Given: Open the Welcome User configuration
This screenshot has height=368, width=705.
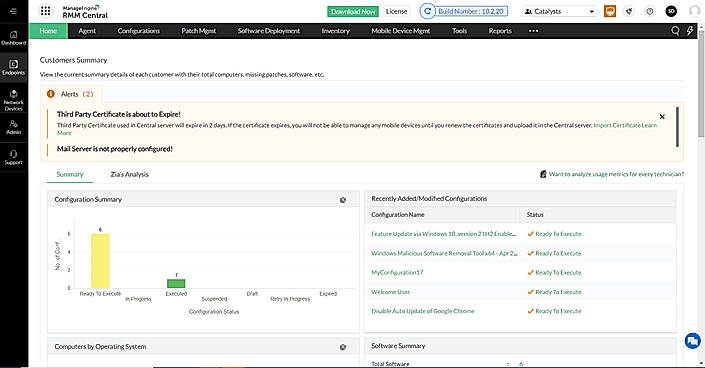Looking at the screenshot, I should pos(390,292).
